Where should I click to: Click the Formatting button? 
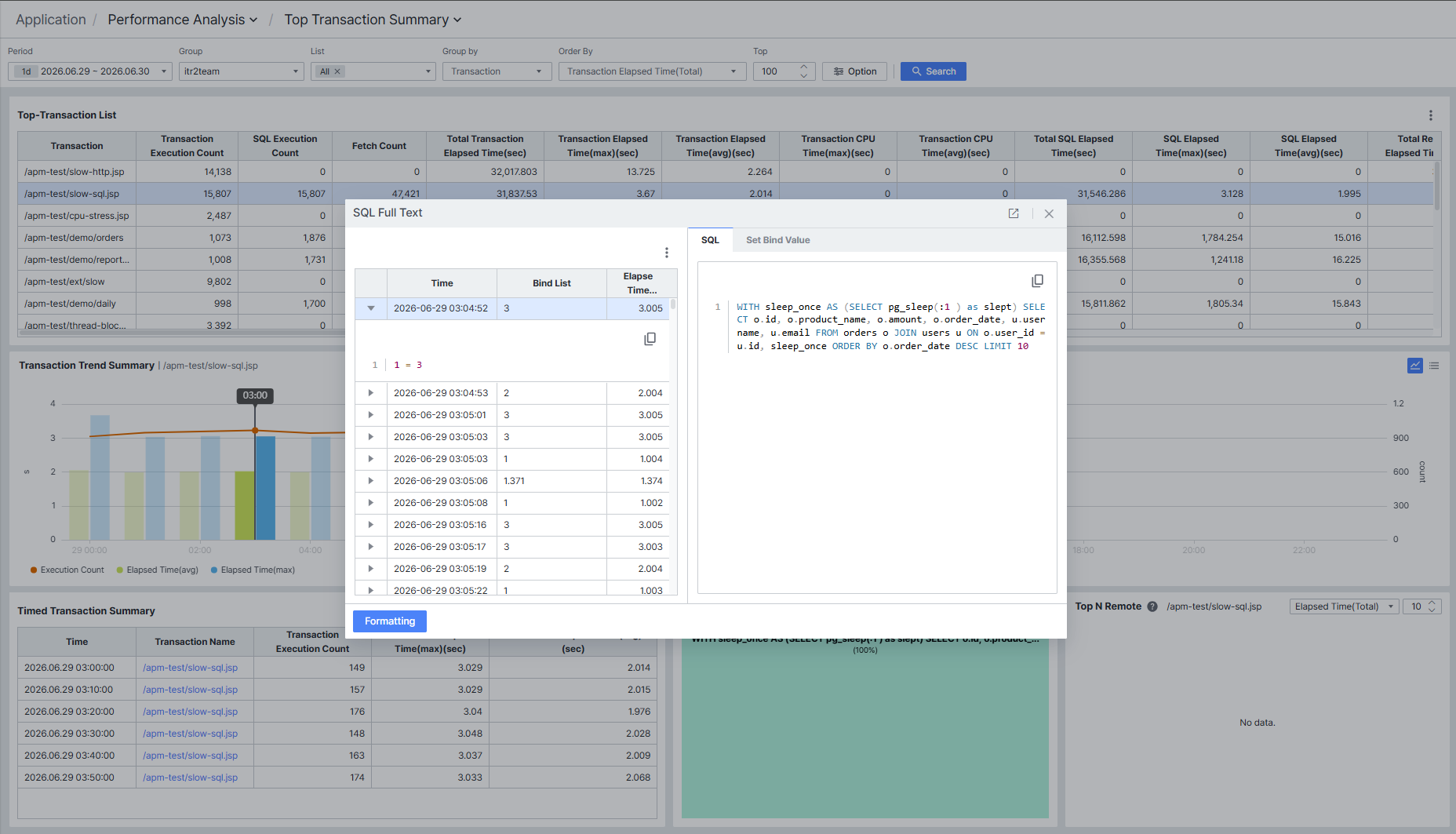pos(390,621)
